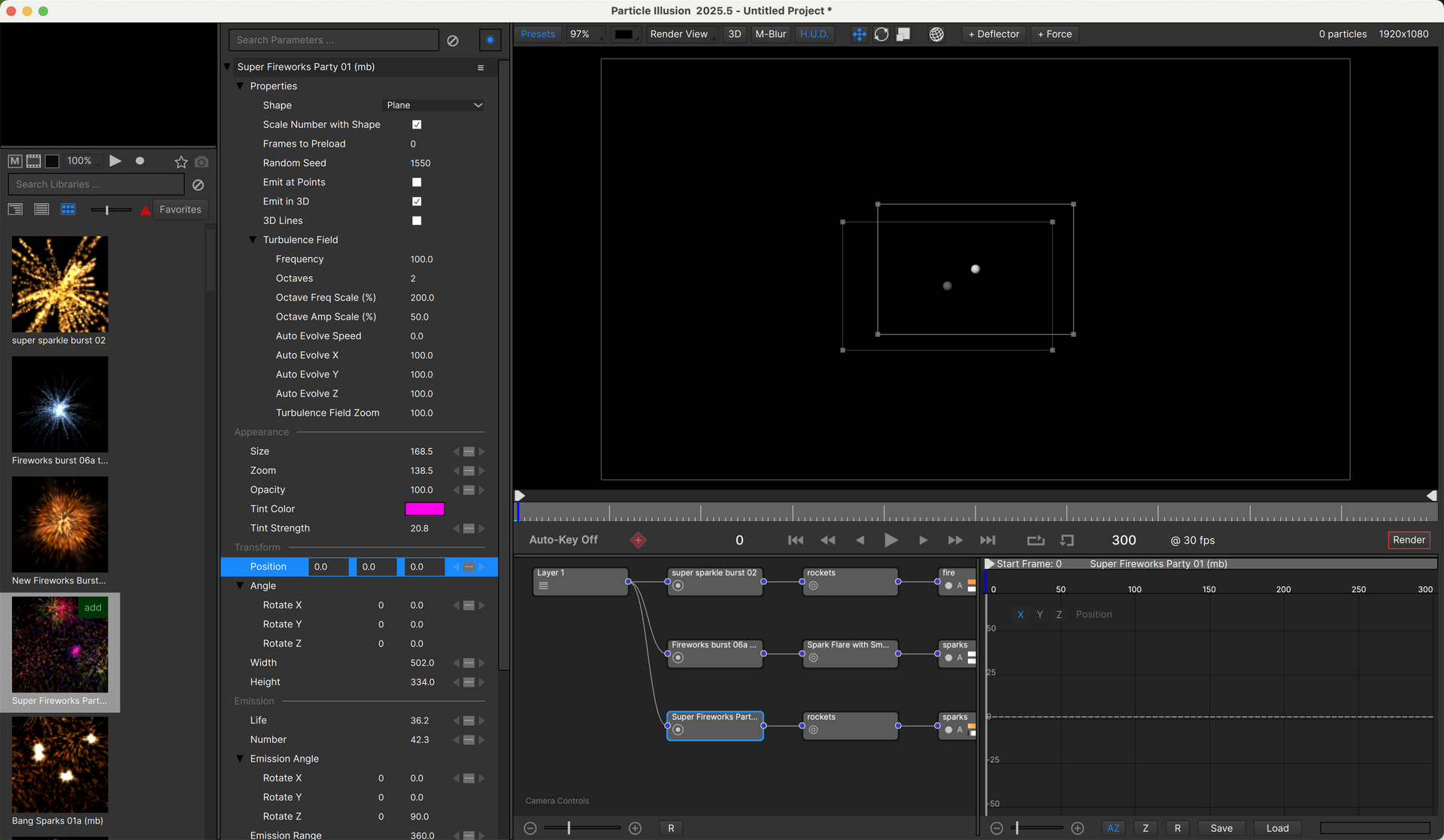Click the red Auto-Key diamond icon
1444x840 pixels.
638,540
